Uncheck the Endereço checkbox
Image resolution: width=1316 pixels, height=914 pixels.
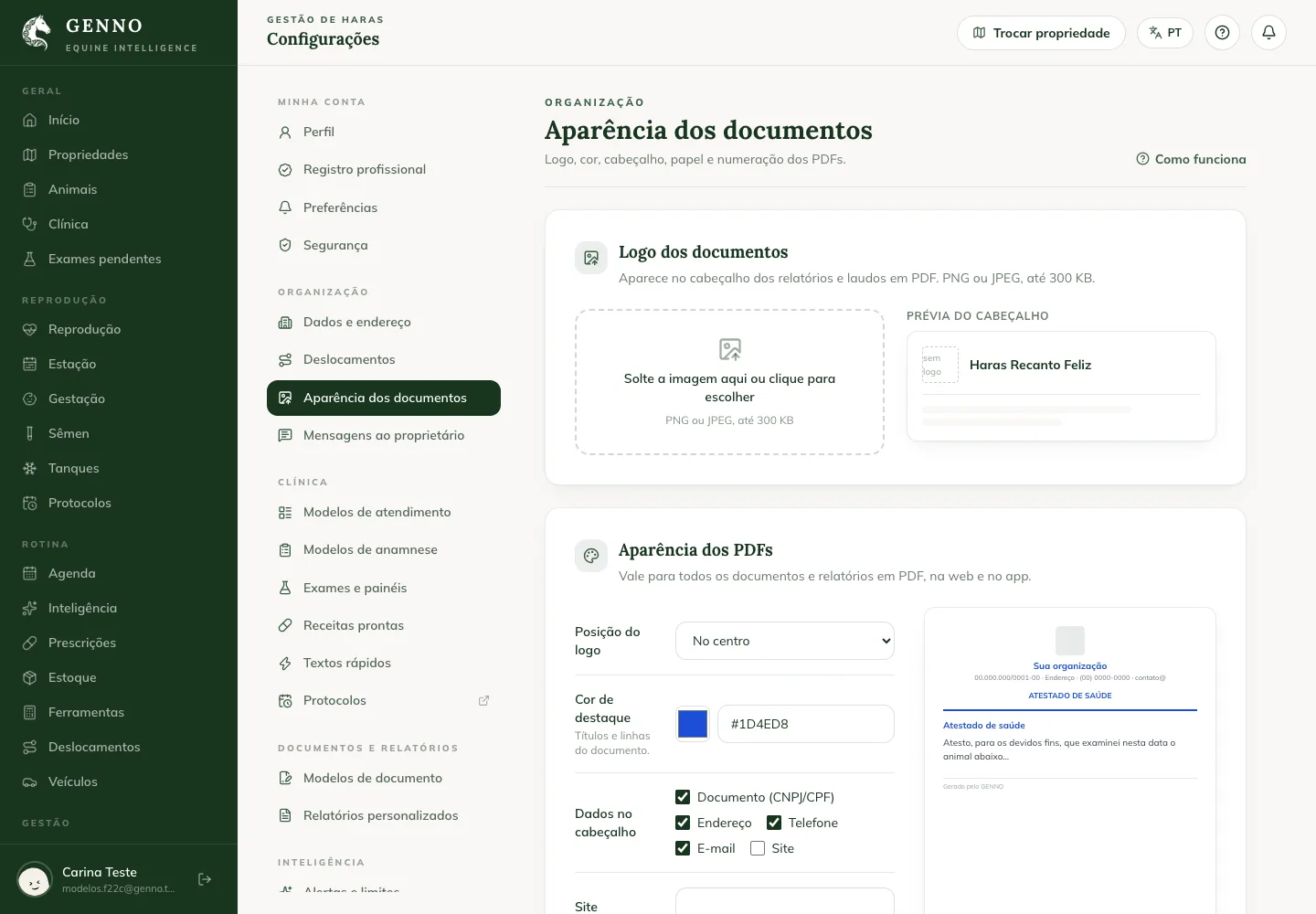coord(683,823)
